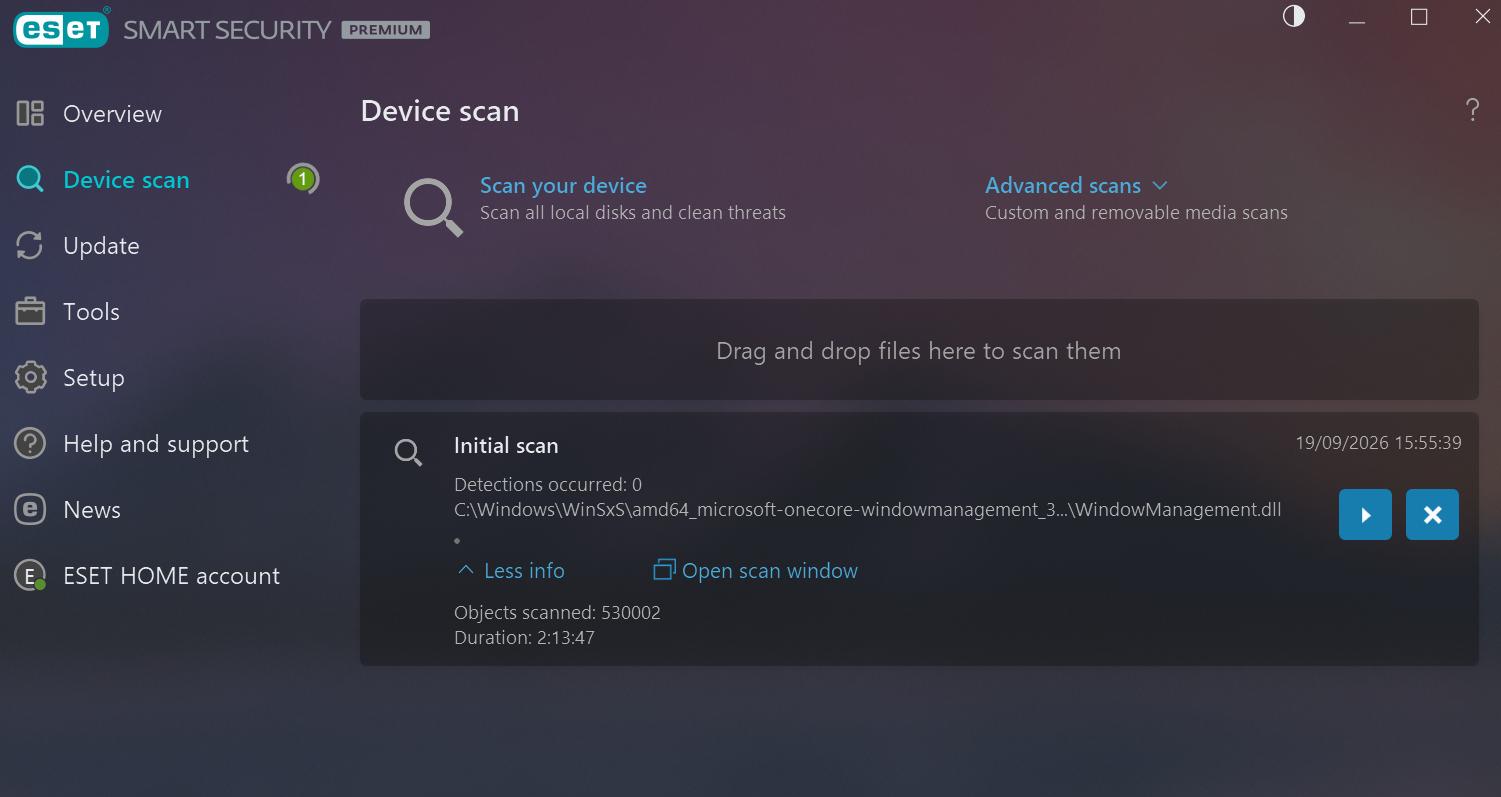Select Device scan in the sidebar
Screen dimensions: 1501x797
tap(126, 180)
